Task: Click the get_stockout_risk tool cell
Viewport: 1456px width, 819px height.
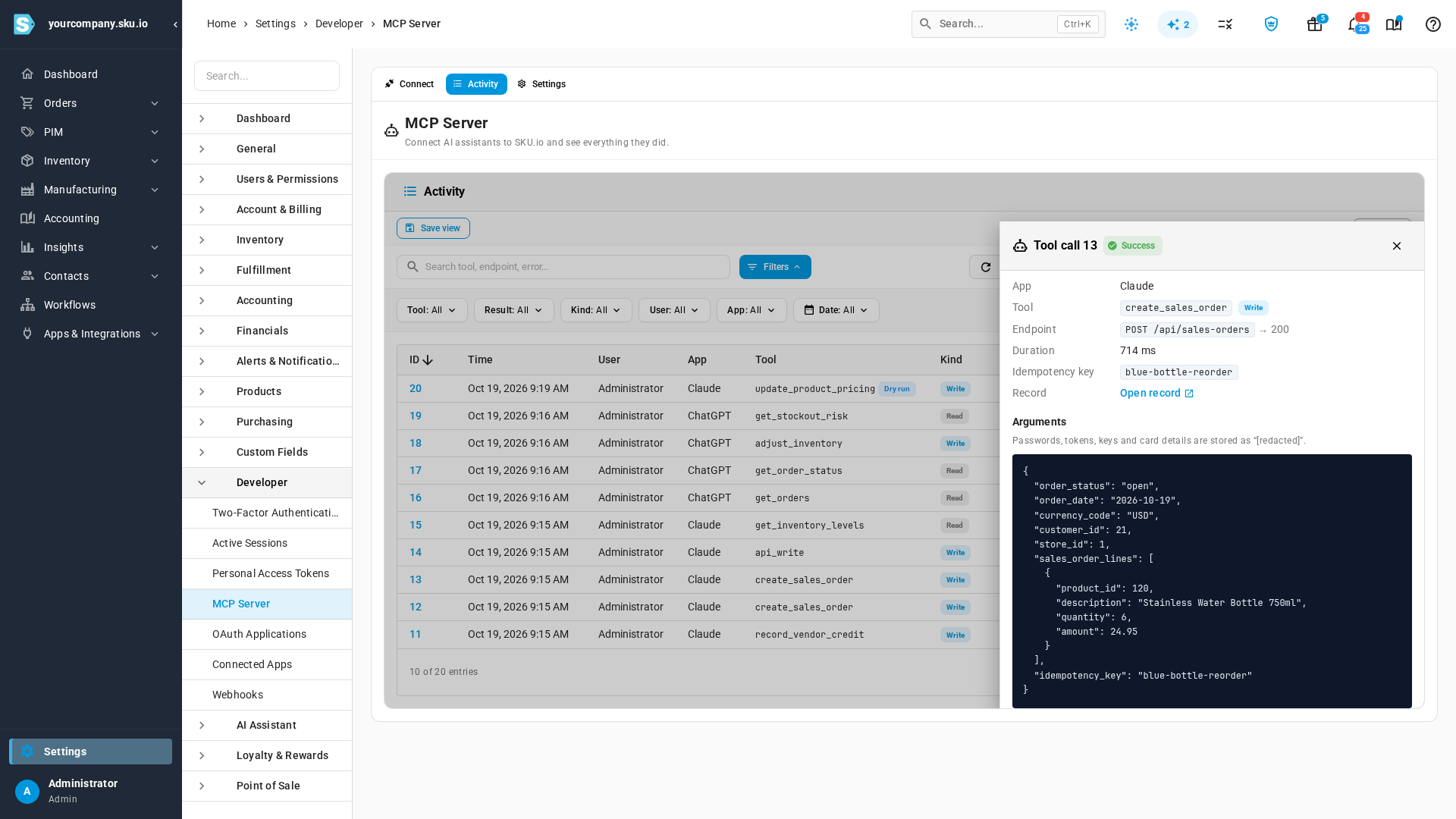Action: click(x=802, y=416)
